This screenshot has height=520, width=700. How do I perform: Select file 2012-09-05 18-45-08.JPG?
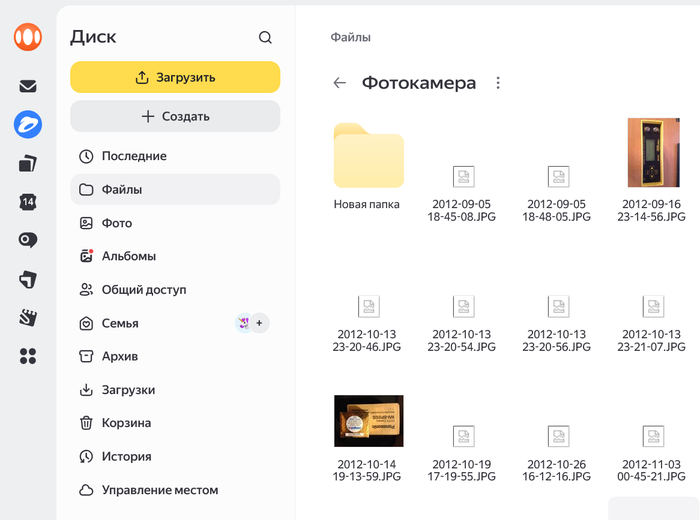462,192
